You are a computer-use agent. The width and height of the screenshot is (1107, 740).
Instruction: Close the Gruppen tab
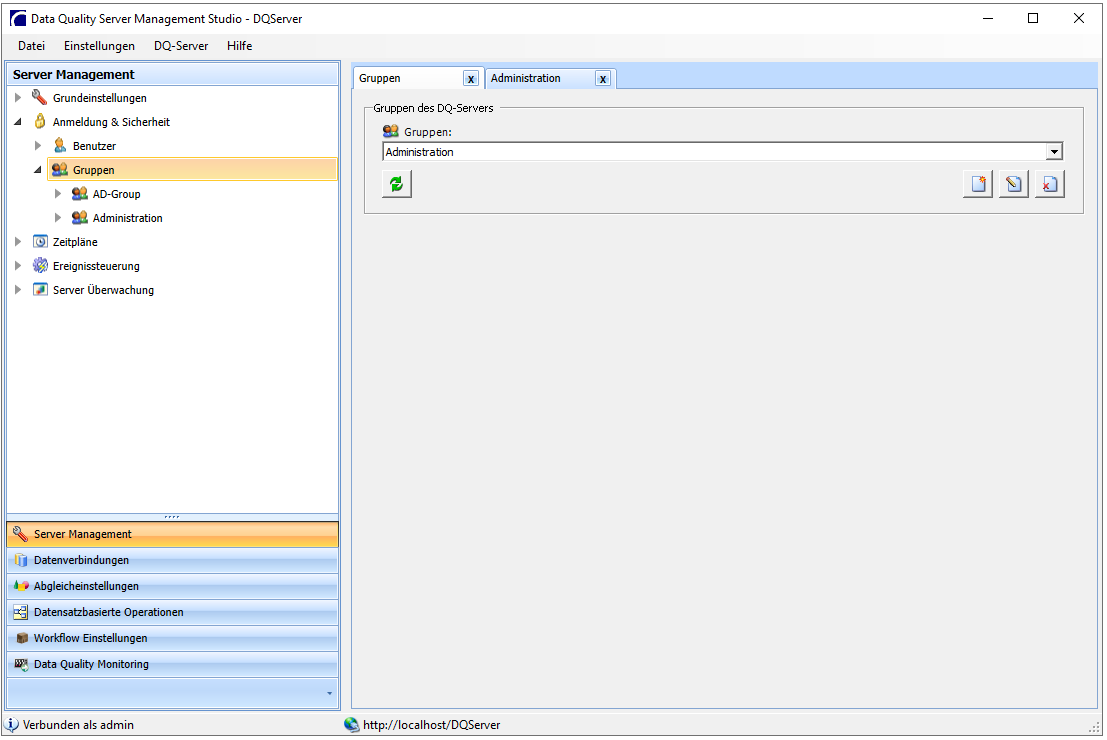pos(471,78)
